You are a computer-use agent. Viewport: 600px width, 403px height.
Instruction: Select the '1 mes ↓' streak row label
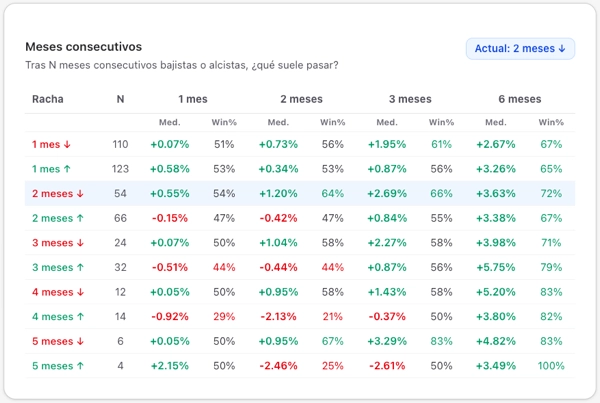point(51,144)
